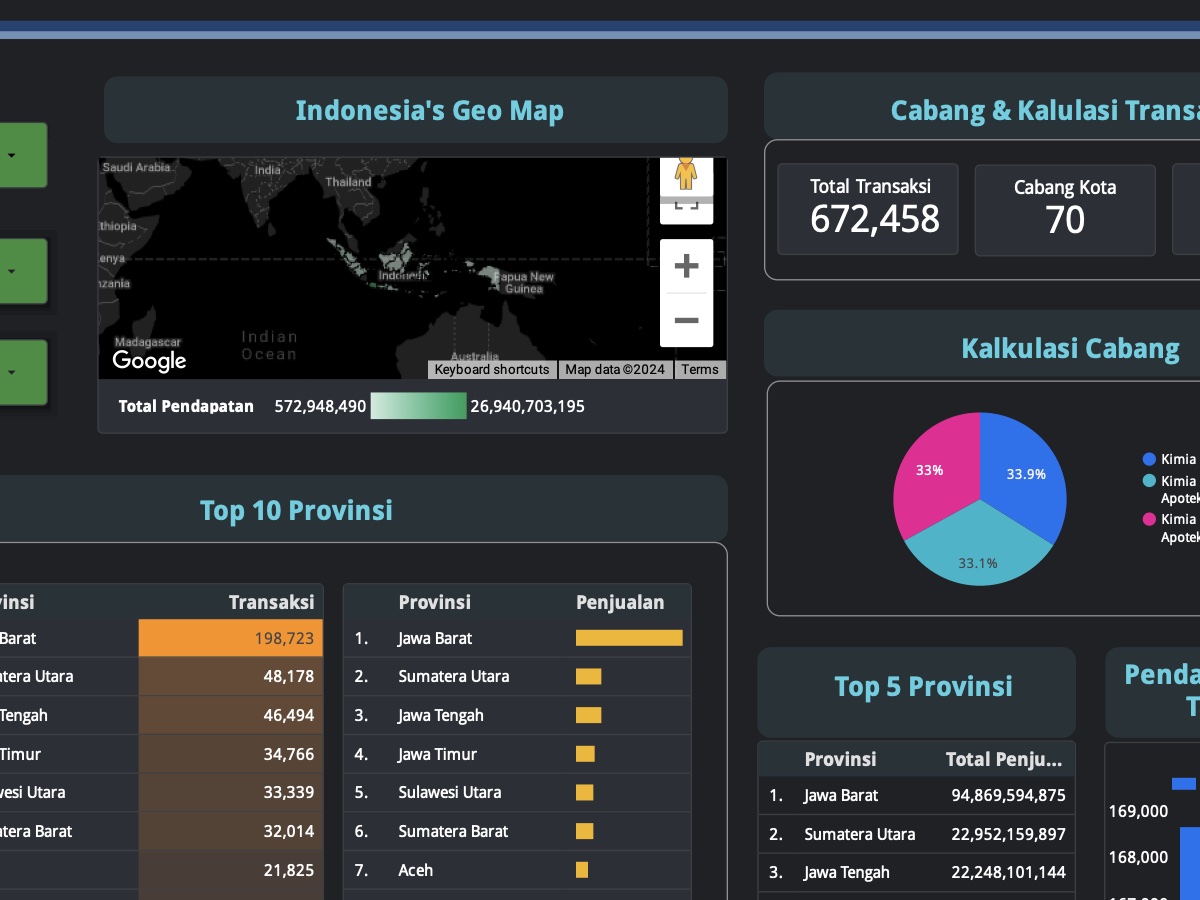Toggle fullscreen map view icon
The image size is (1200, 900).
[686, 204]
